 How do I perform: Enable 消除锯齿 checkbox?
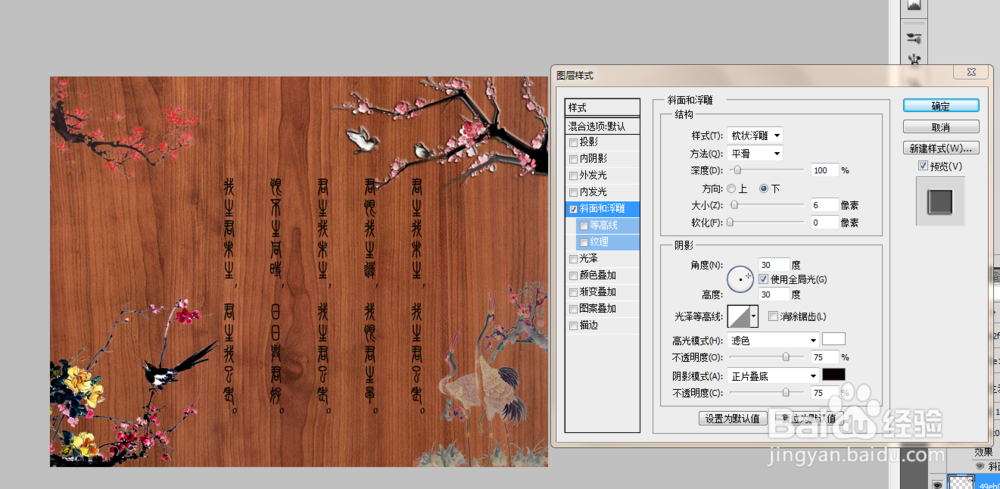pos(773,316)
